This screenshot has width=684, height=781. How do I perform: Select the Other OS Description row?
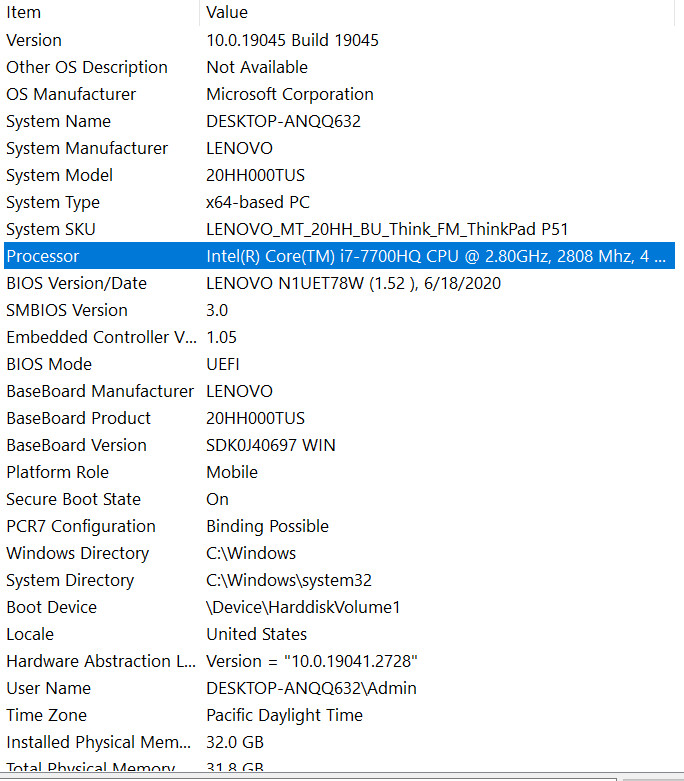point(87,67)
